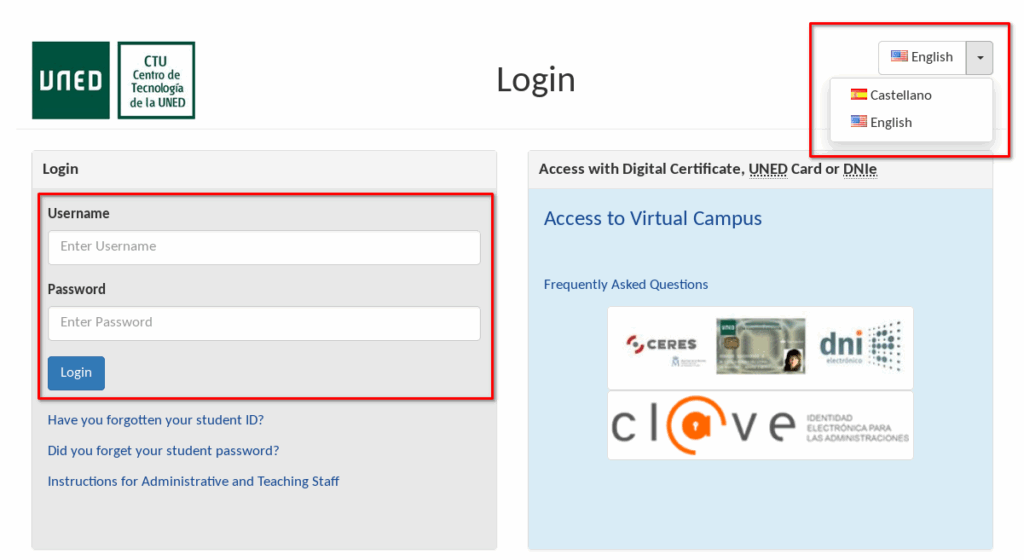1024x560 pixels.
Task: Open Instructions for Administrative and Teaching Staff
Action: (193, 482)
